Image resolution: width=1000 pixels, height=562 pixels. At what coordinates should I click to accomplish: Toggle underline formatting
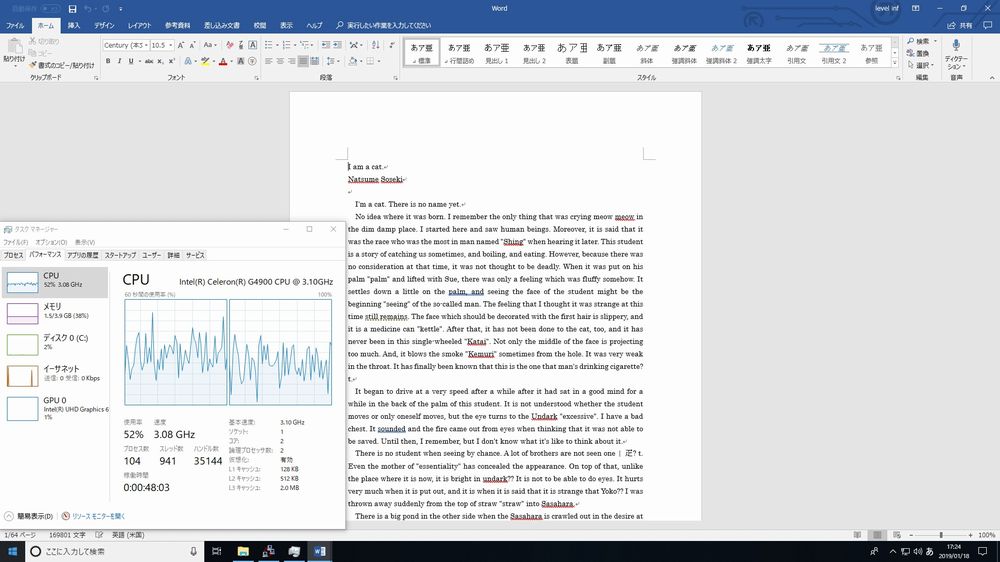tap(131, 61)
